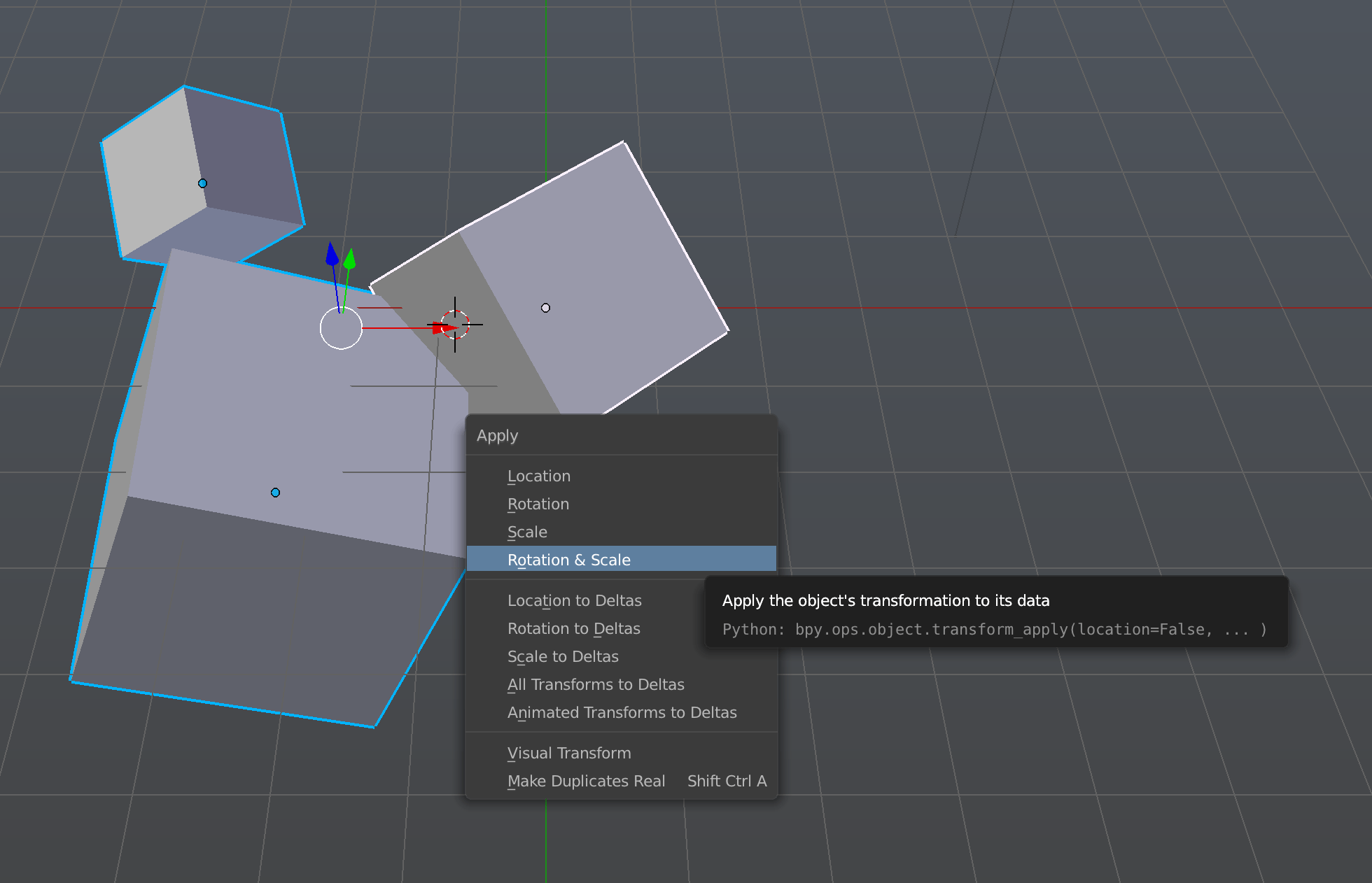Screen dimensions: 1372x883
Task: Click the white circle at gizmo center
Action: [341, 327]
